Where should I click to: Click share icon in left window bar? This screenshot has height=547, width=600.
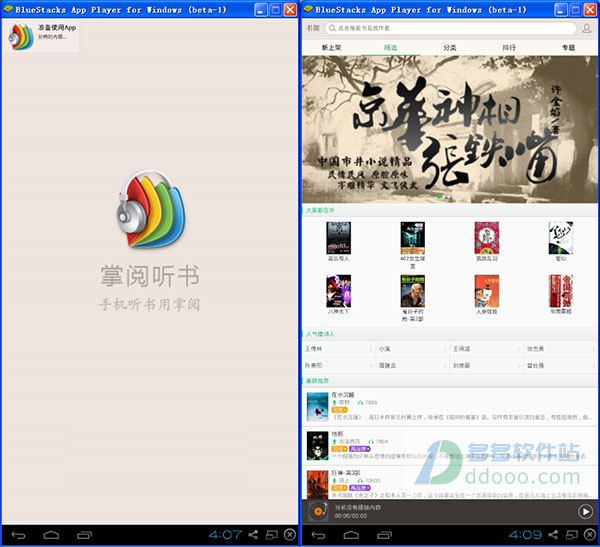(253, 535)
